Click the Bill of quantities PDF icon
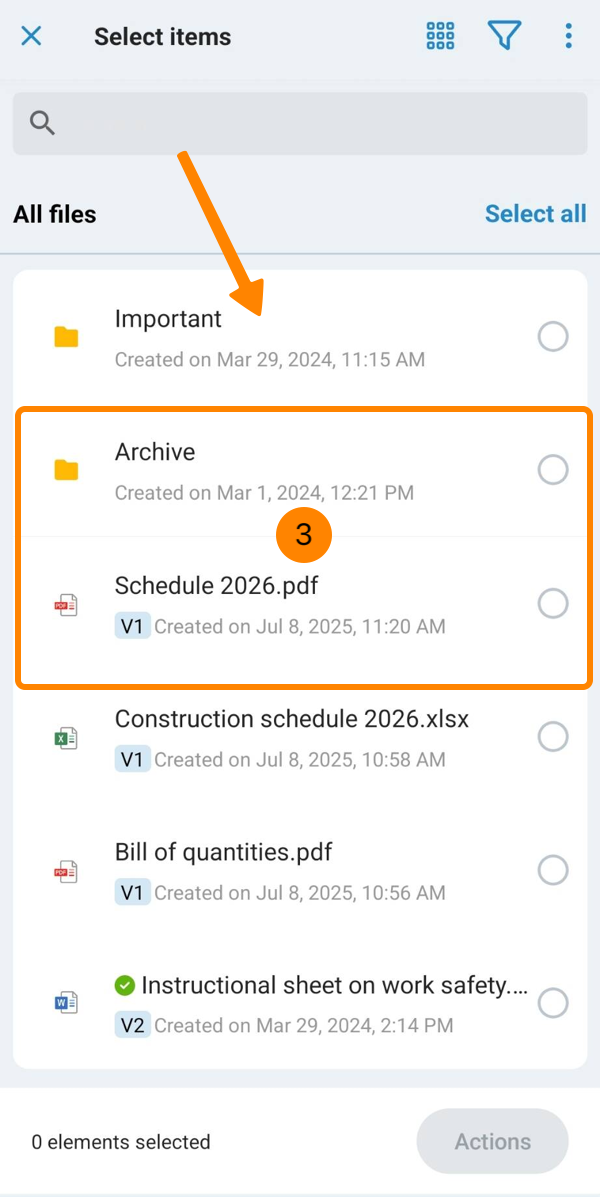This screenshot has height=1197, width=600. tap(66, 871)
